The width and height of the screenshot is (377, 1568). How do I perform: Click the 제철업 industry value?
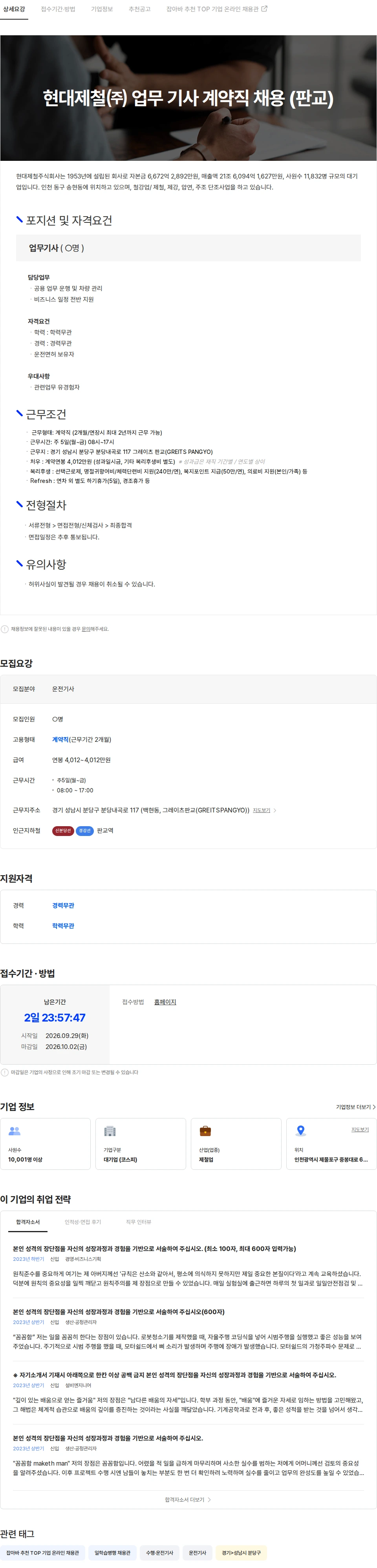(x=206, y=1160)
